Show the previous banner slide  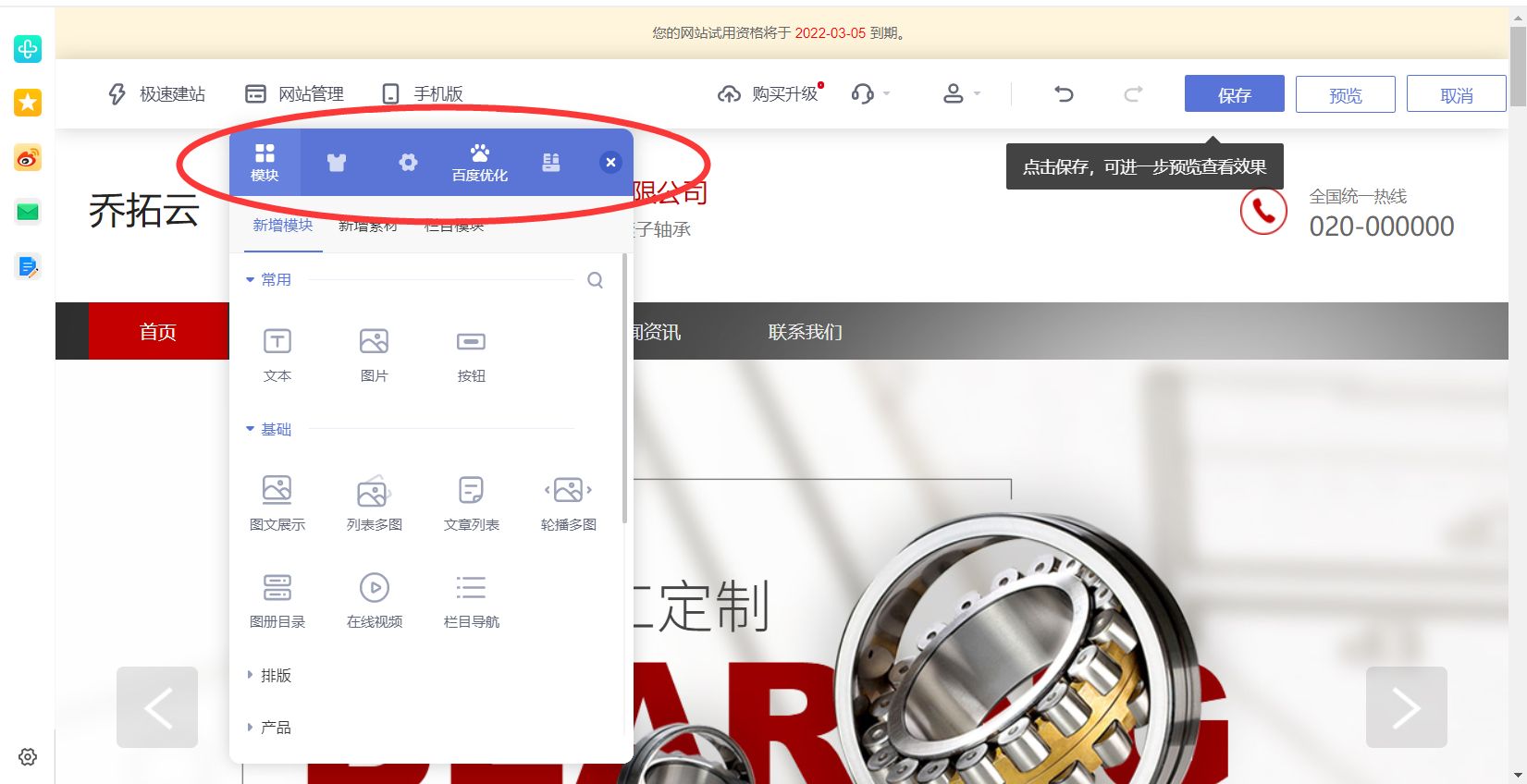[x=157, y=707]
